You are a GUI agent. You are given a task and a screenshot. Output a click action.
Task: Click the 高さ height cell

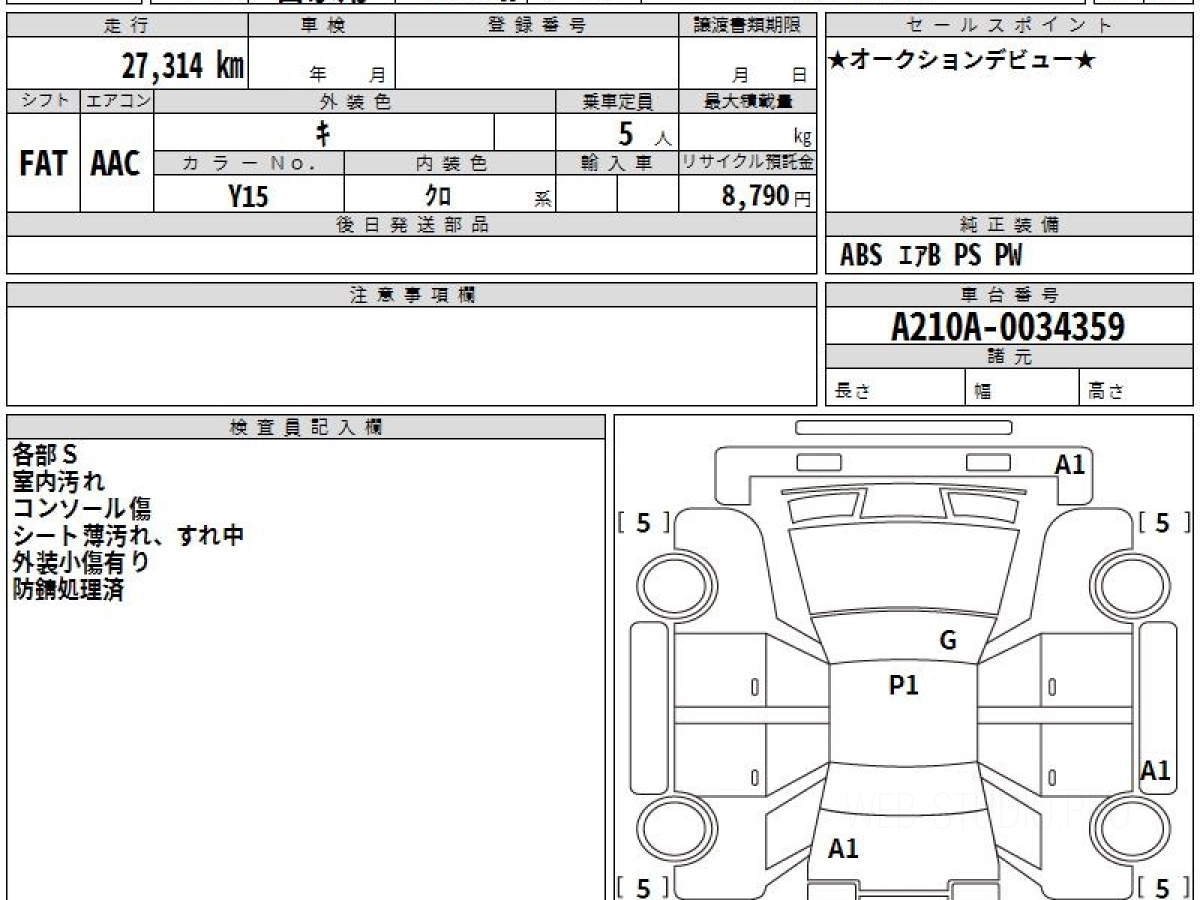(x=1136, y=388)
